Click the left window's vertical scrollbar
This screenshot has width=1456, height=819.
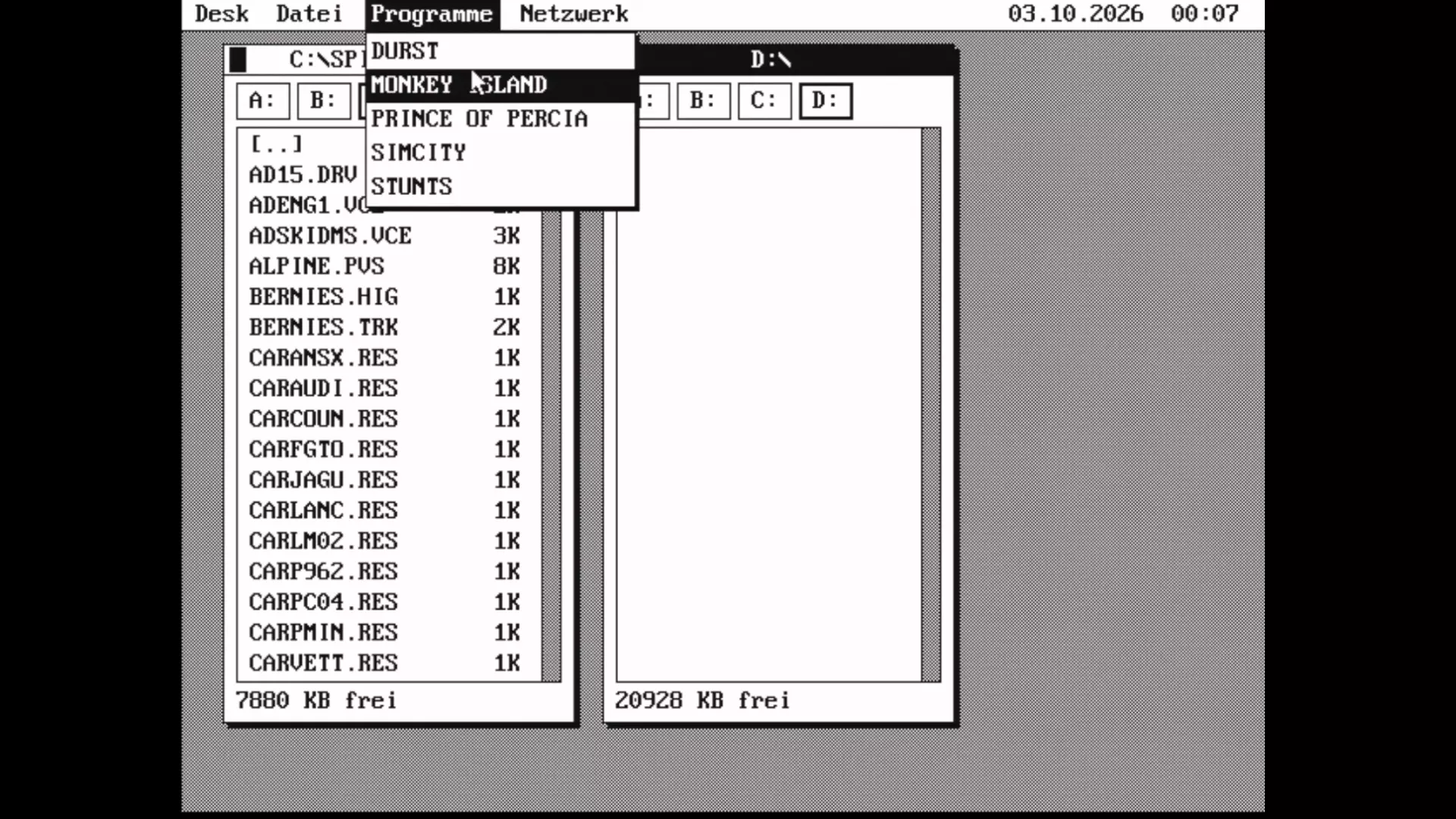(x=551, y=446)
